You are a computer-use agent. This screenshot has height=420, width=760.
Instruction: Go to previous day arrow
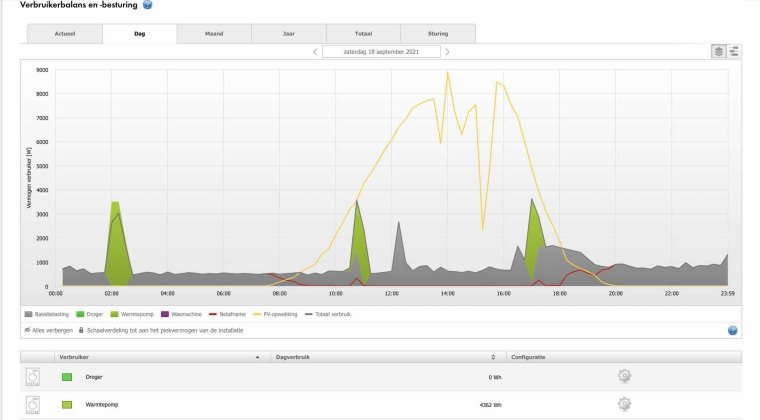point(315,51)
